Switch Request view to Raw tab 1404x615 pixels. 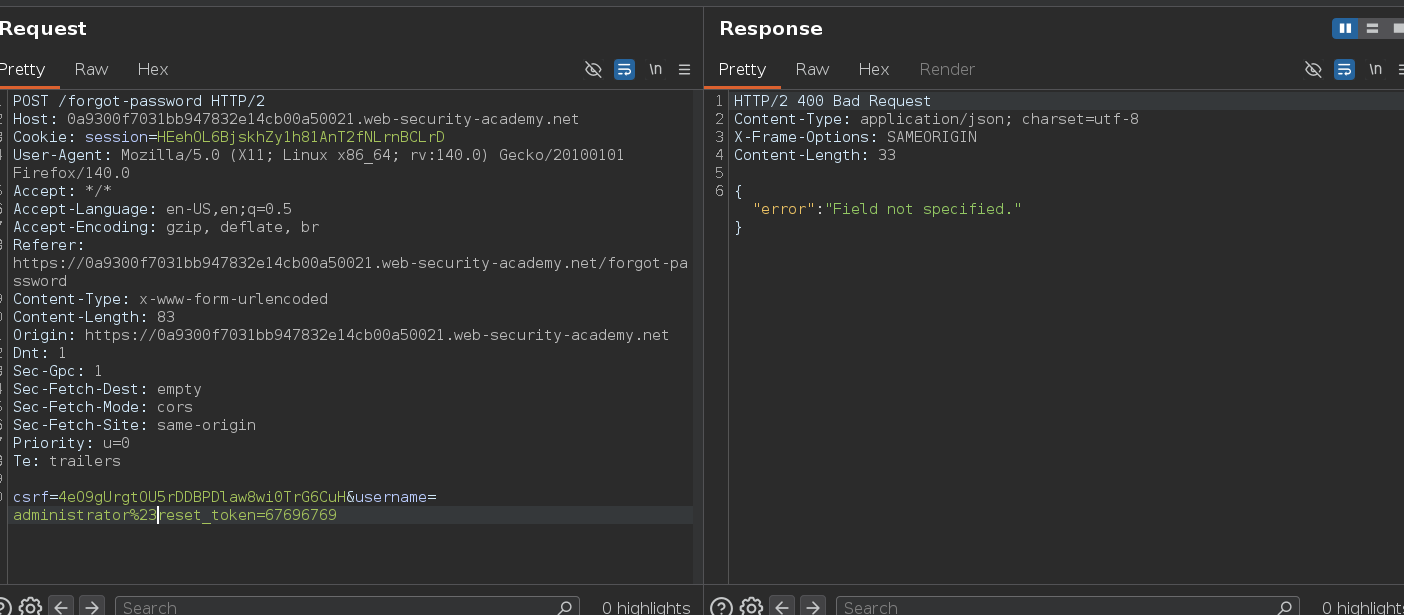(x=91, y=69)
